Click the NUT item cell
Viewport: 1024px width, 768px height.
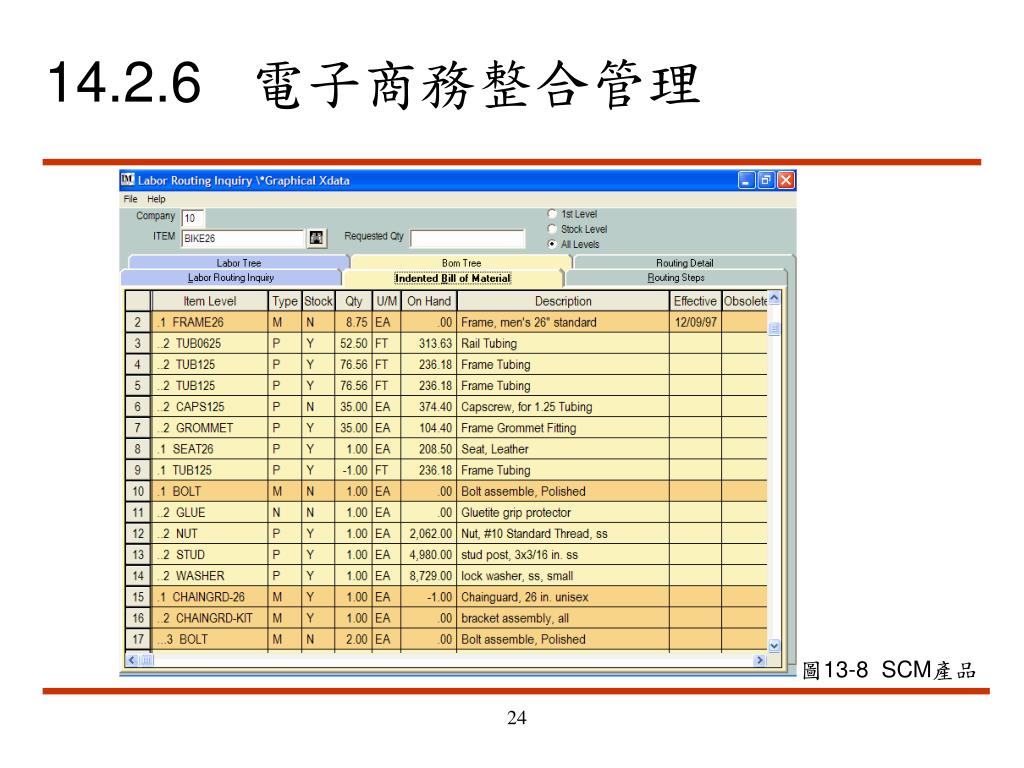tap(210, 534)
